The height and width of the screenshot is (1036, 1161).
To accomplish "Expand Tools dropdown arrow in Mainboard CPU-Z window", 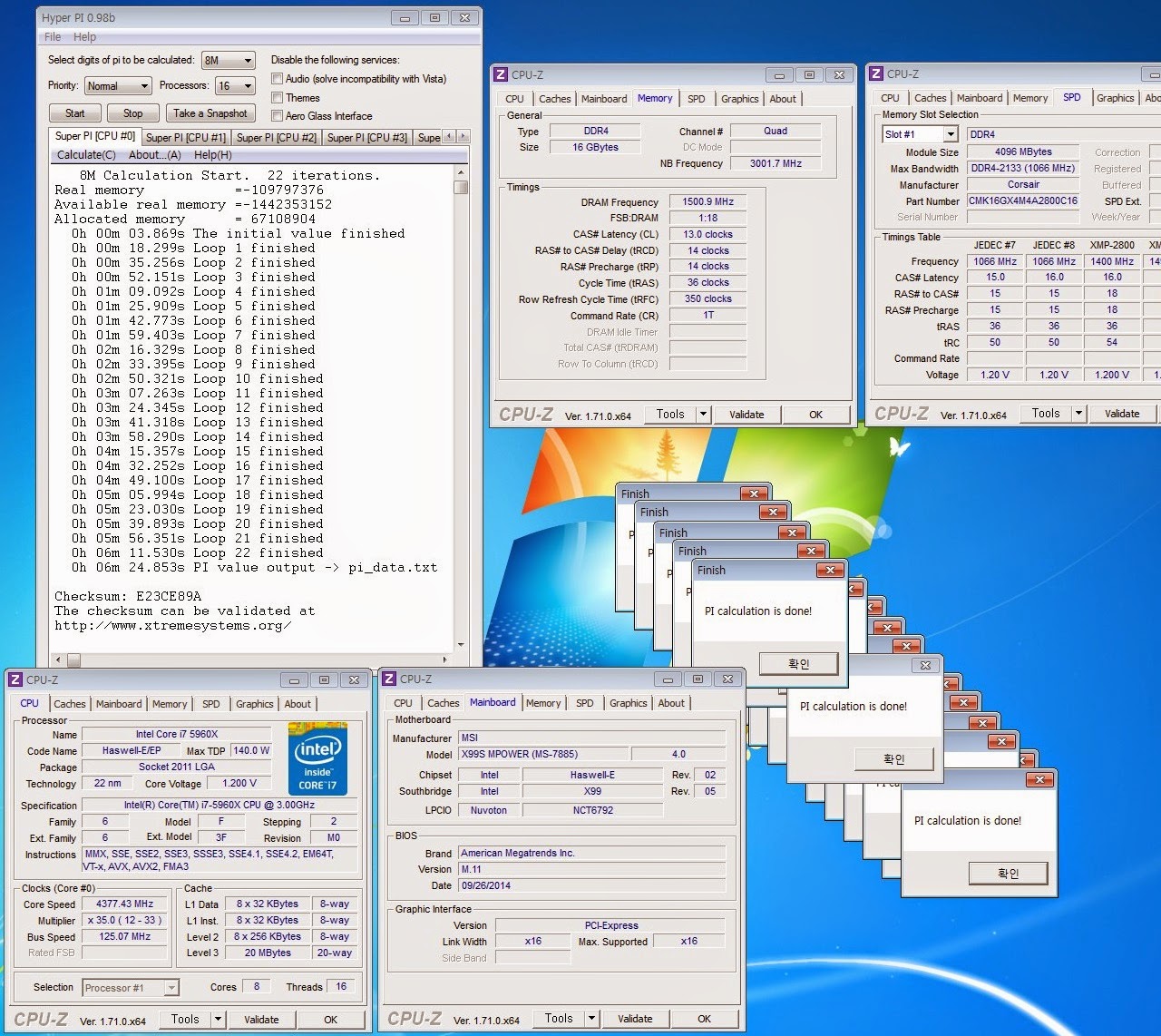I will [591, 1019].
